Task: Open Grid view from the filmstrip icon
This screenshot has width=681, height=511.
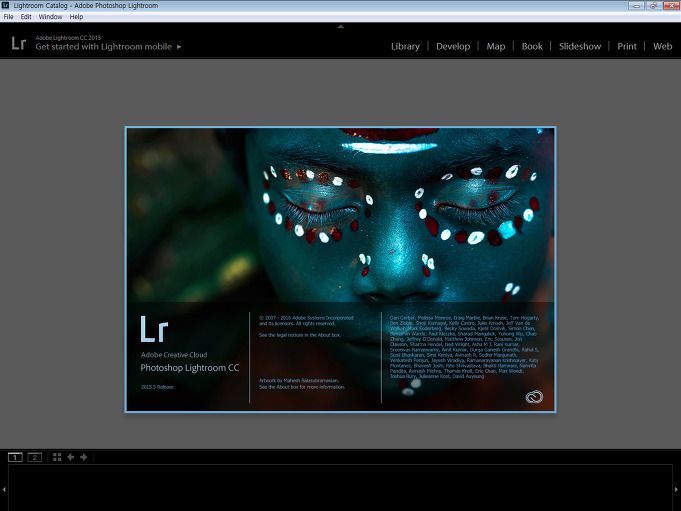Action: click(57, 457)
